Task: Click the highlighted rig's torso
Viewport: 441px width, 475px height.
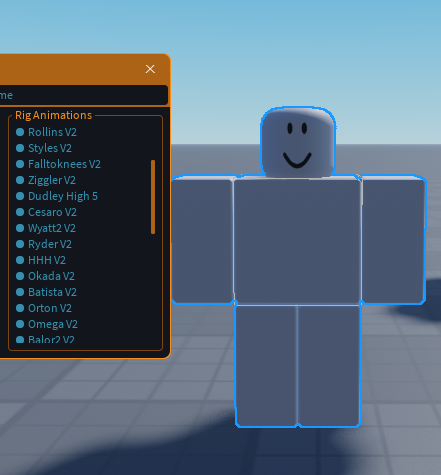Action: coord(297,241)
